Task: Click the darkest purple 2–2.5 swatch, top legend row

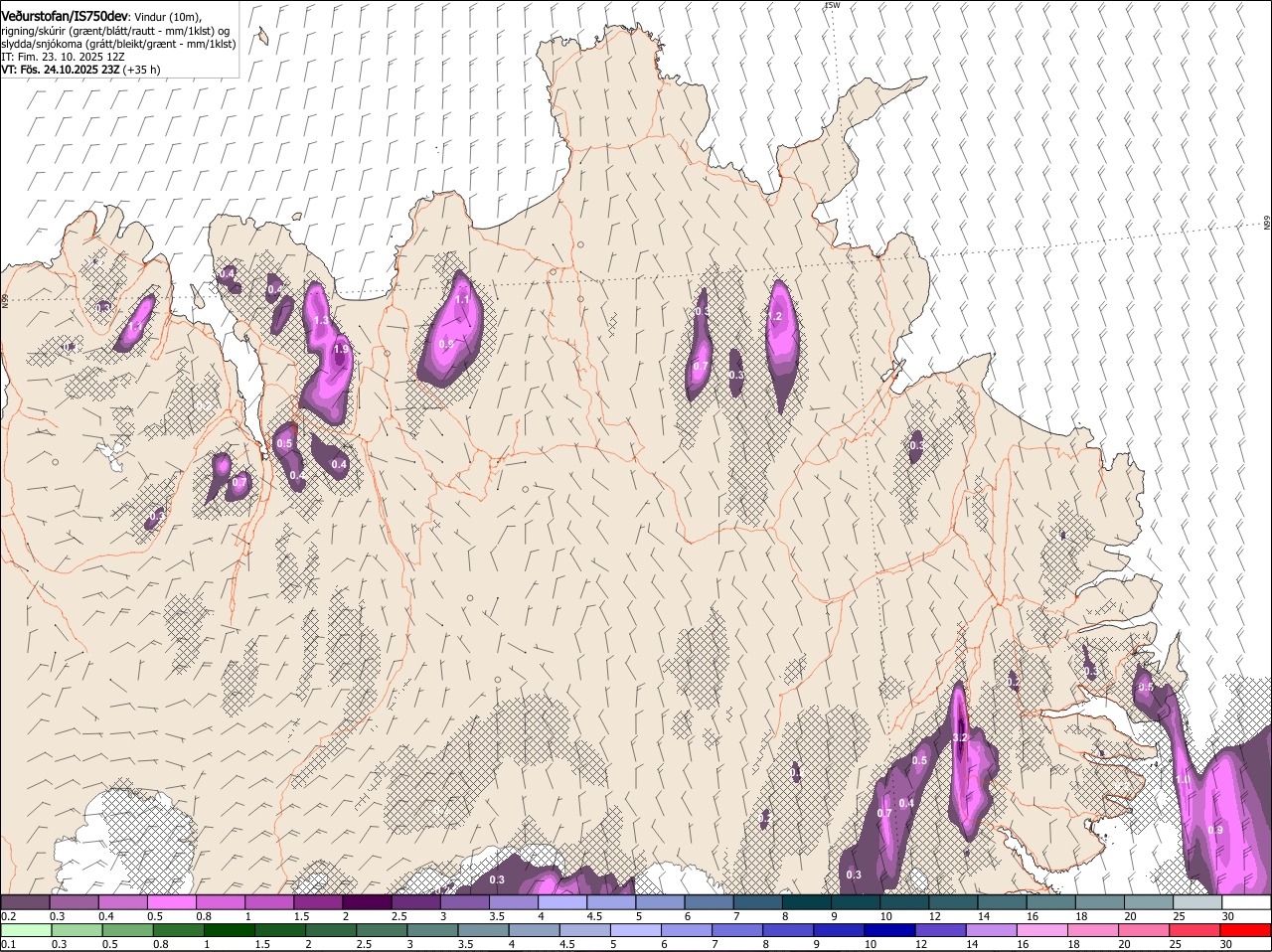Action: (367, 902)
